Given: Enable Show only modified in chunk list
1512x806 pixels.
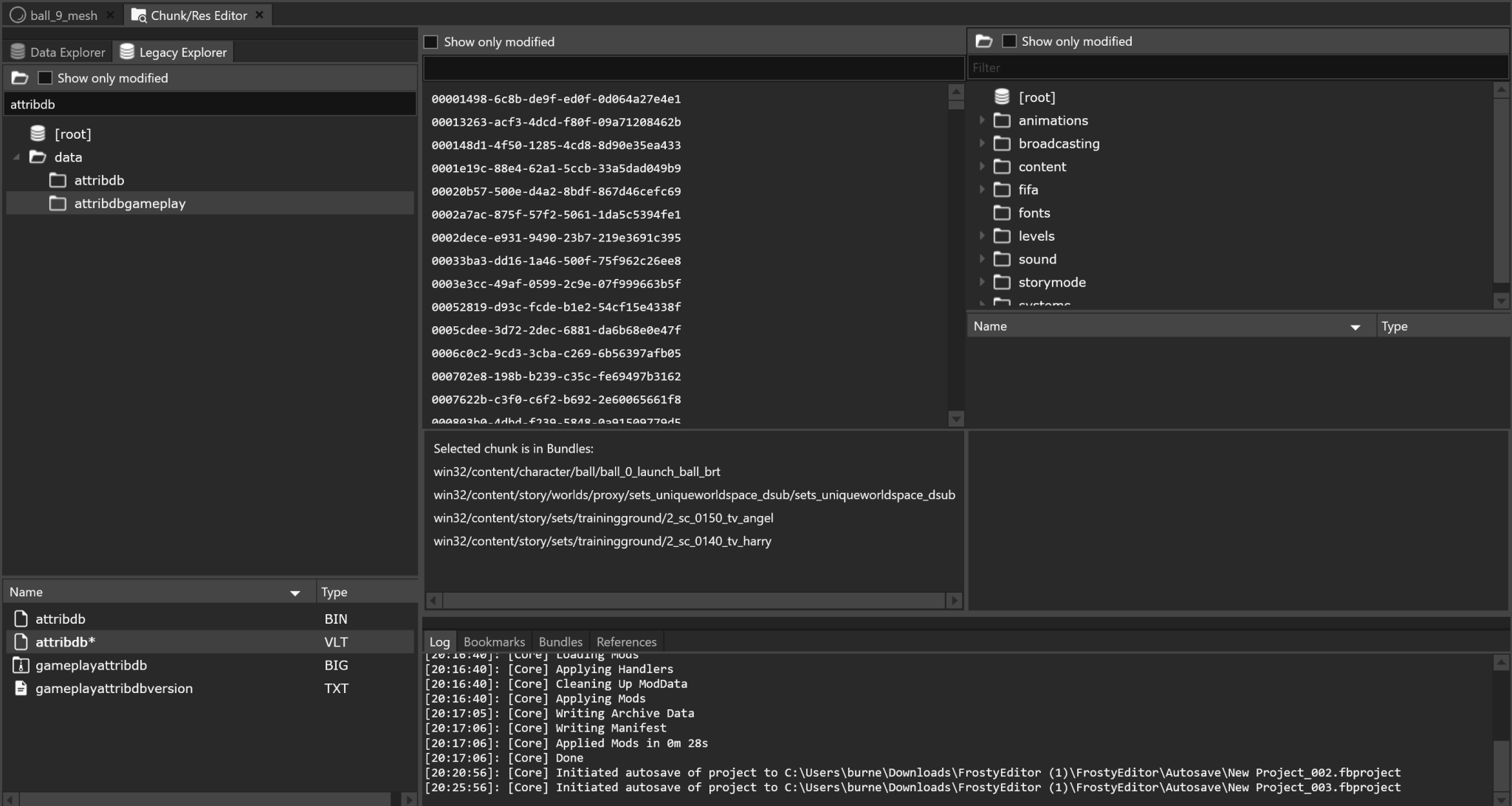Looking at the screenshot, I should click(x=431, y=42).
